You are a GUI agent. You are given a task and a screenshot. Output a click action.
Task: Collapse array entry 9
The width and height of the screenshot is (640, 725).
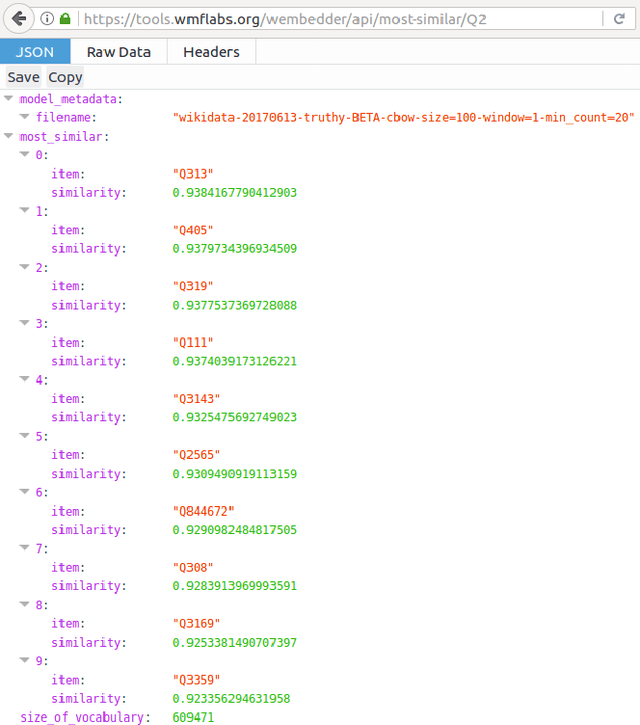pyautogui.click(x=25, y=661)
